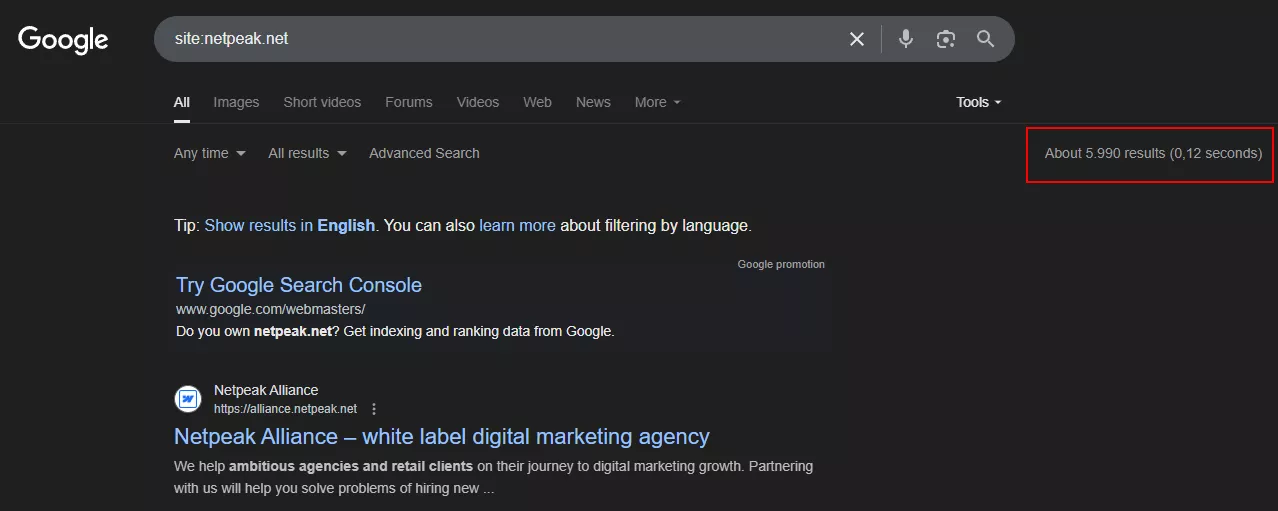Click the 'We help ambitious agencies' result description
The width and height of the screenshot is (1278, 511).
click(494, 478)
